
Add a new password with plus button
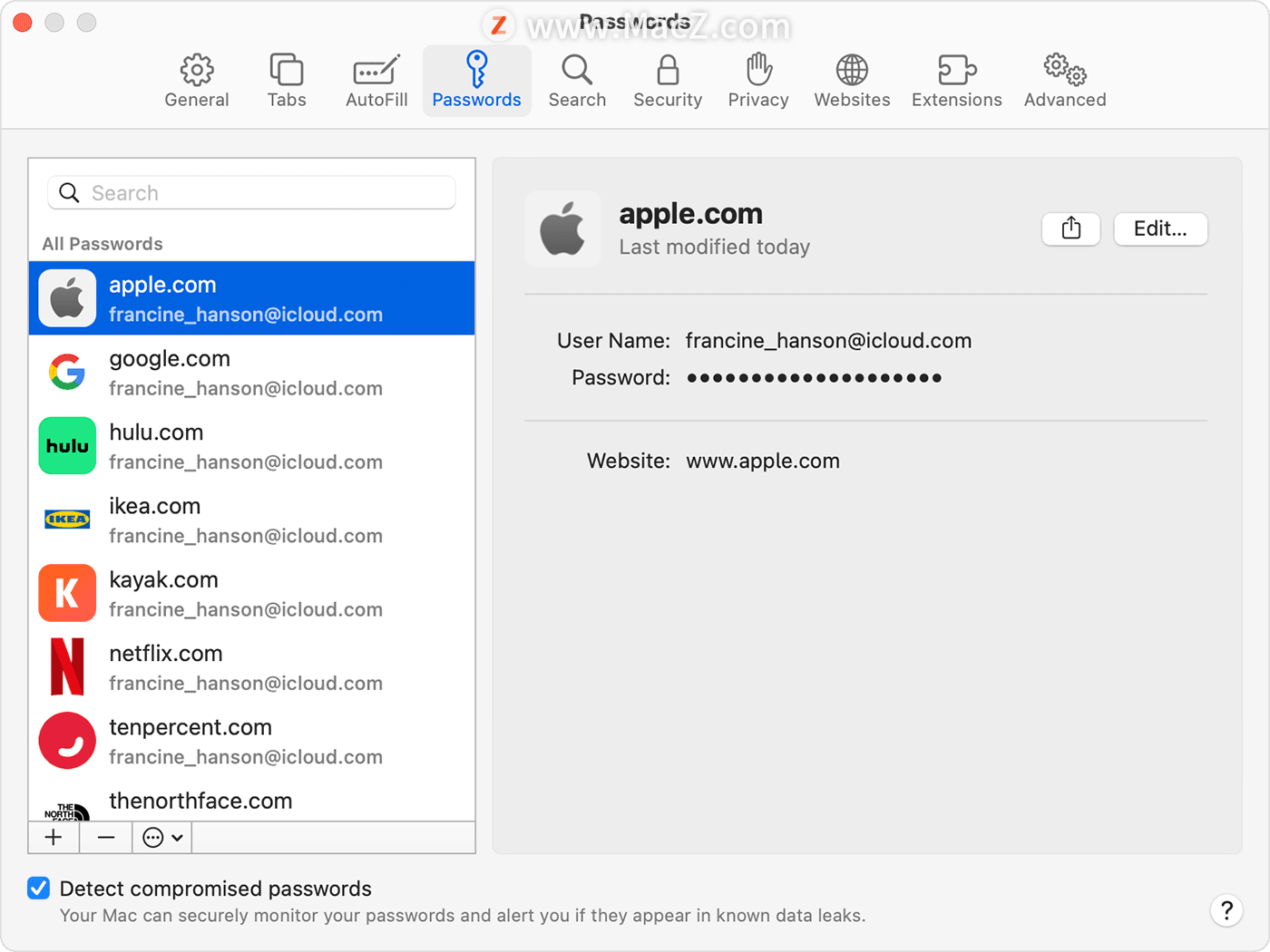tap(54, 838)
